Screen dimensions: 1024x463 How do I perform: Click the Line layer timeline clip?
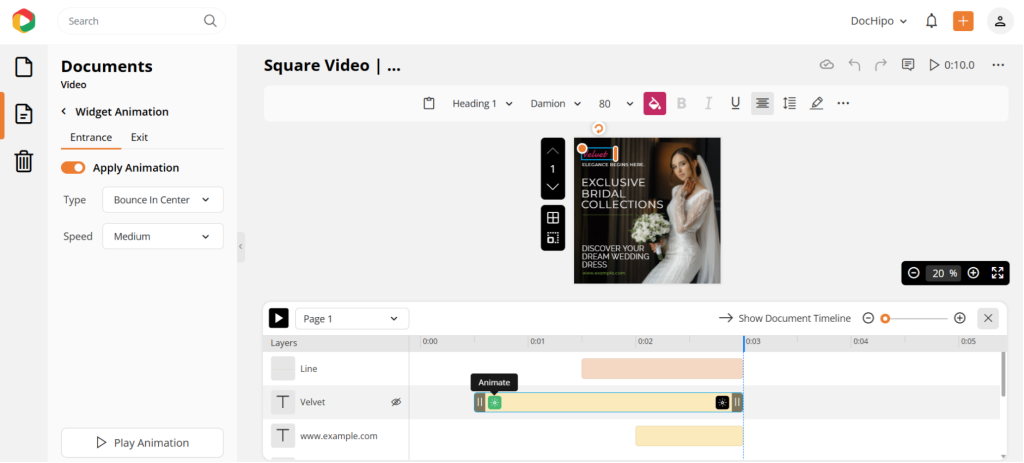662,368
